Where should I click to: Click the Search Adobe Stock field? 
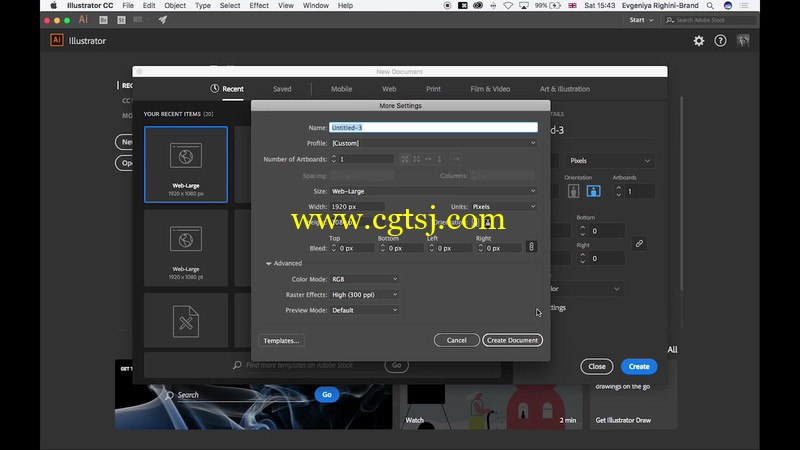(710, 20)
